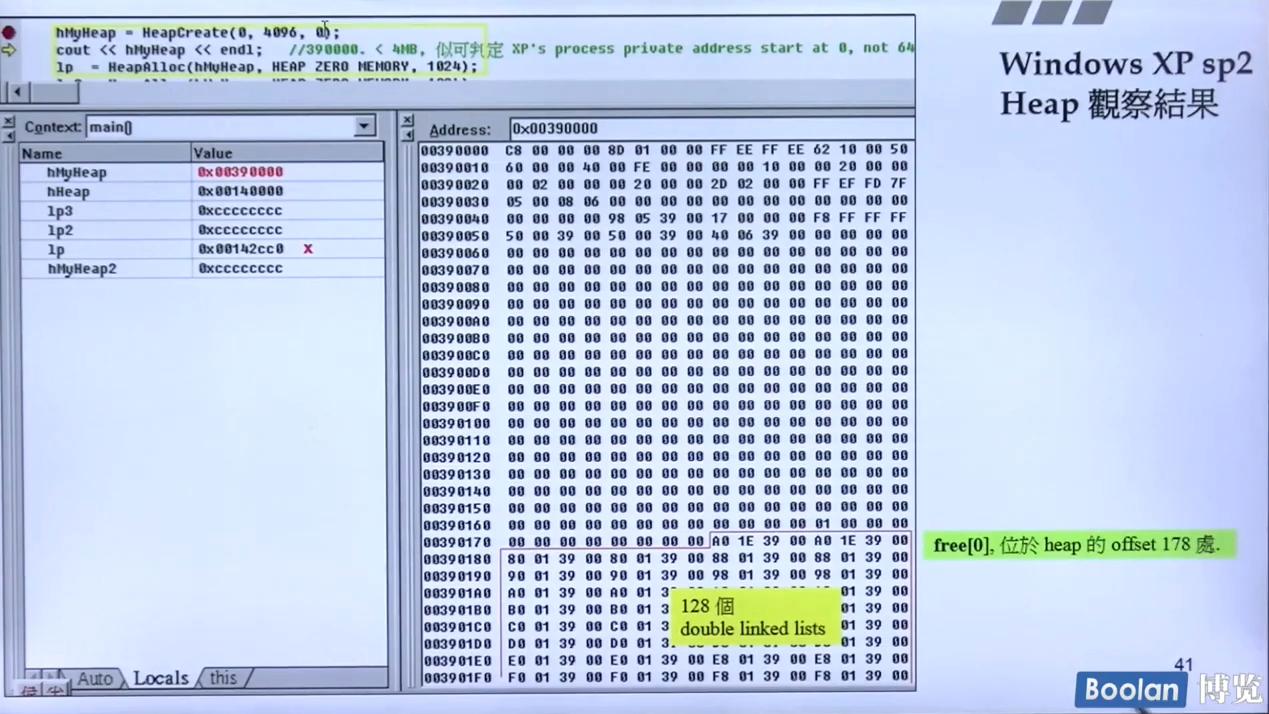Click the Address input field
This screenshot has height=714, width=1269.
tap(710, 129)
